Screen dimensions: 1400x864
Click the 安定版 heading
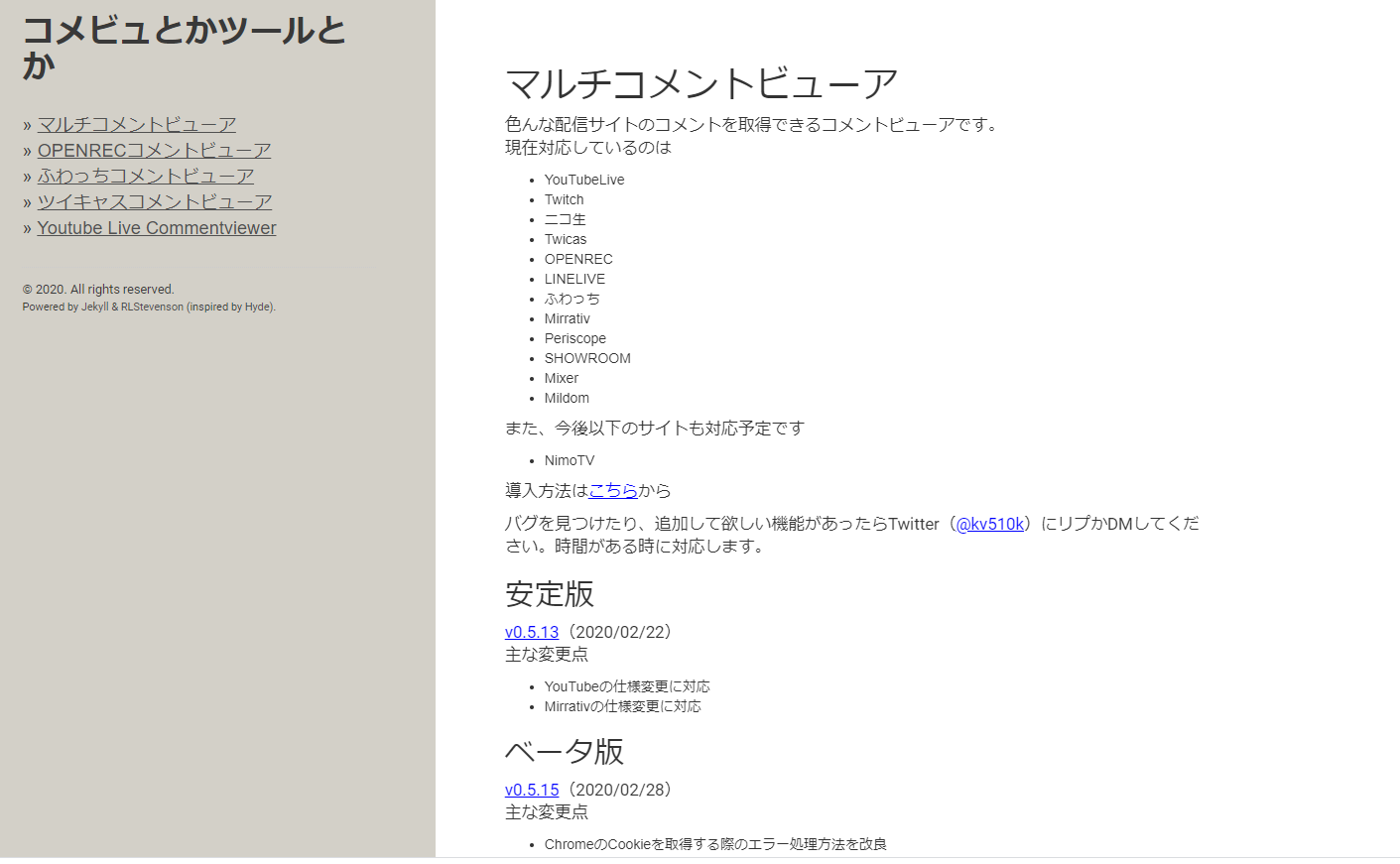pyautogui.click(x=550, y=594)
